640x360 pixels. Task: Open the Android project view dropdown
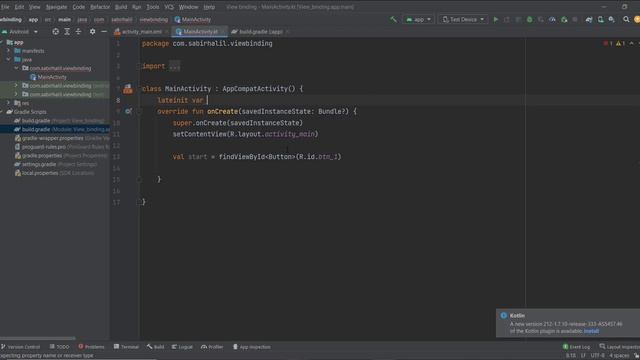(x=20, y=31)
